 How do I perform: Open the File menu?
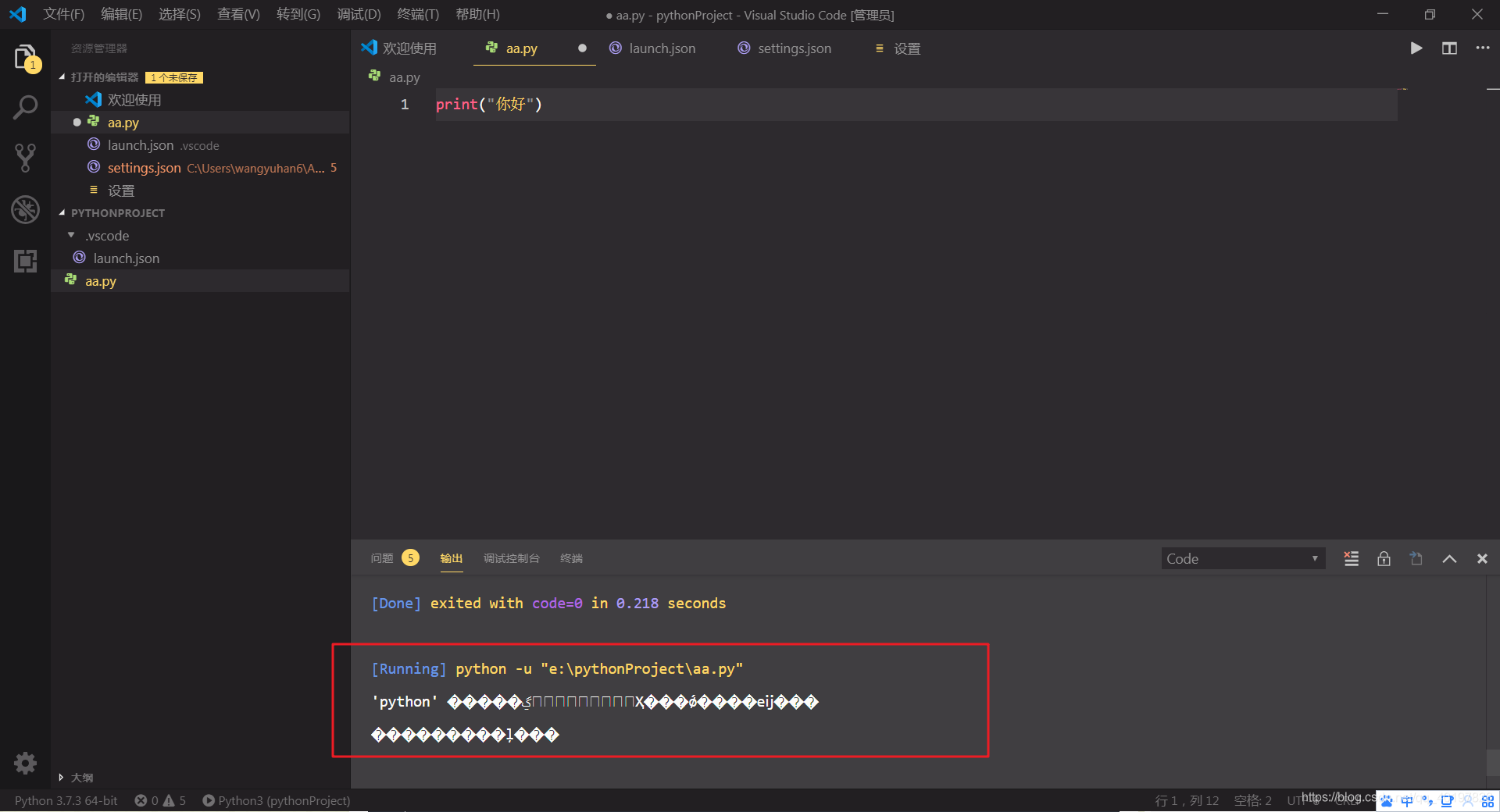64,14
